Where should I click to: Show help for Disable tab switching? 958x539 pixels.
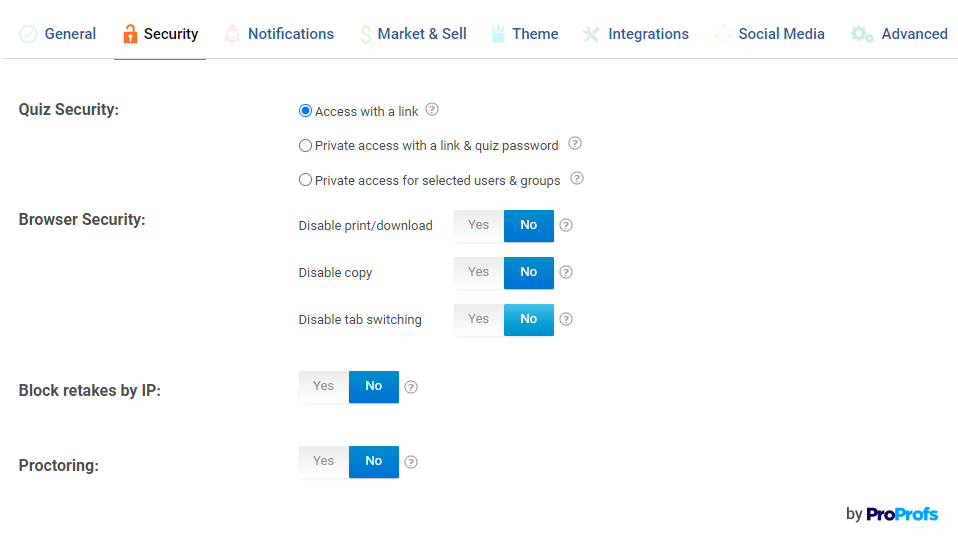coord(566,319)
